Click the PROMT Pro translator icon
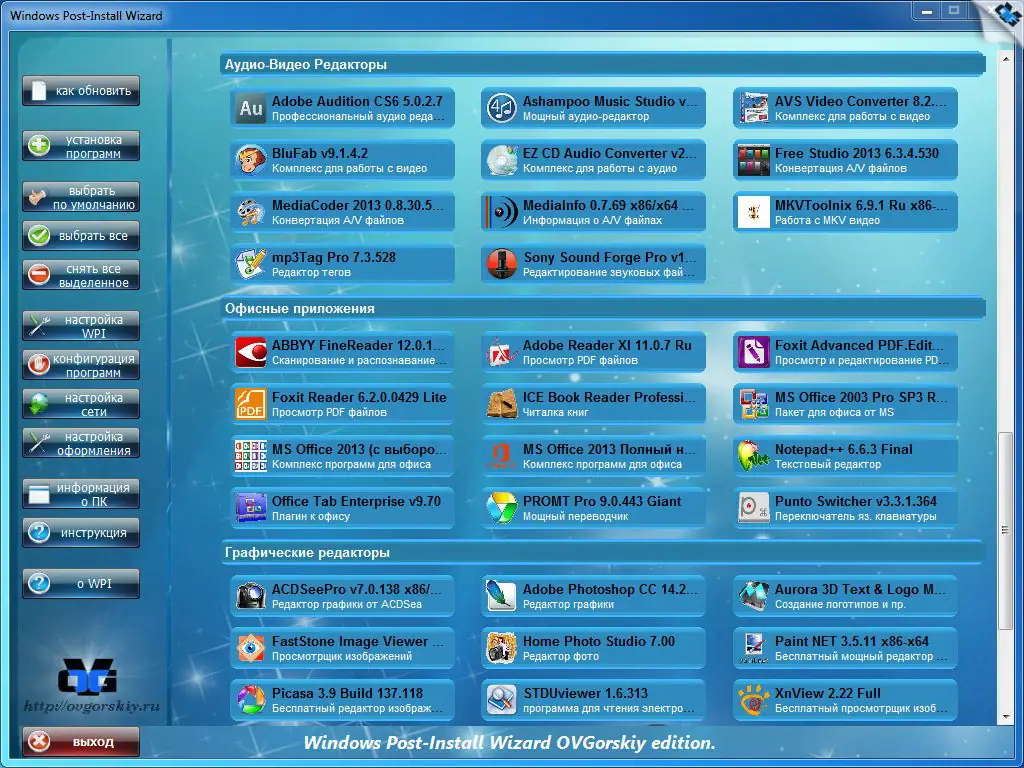 point(502,508)
